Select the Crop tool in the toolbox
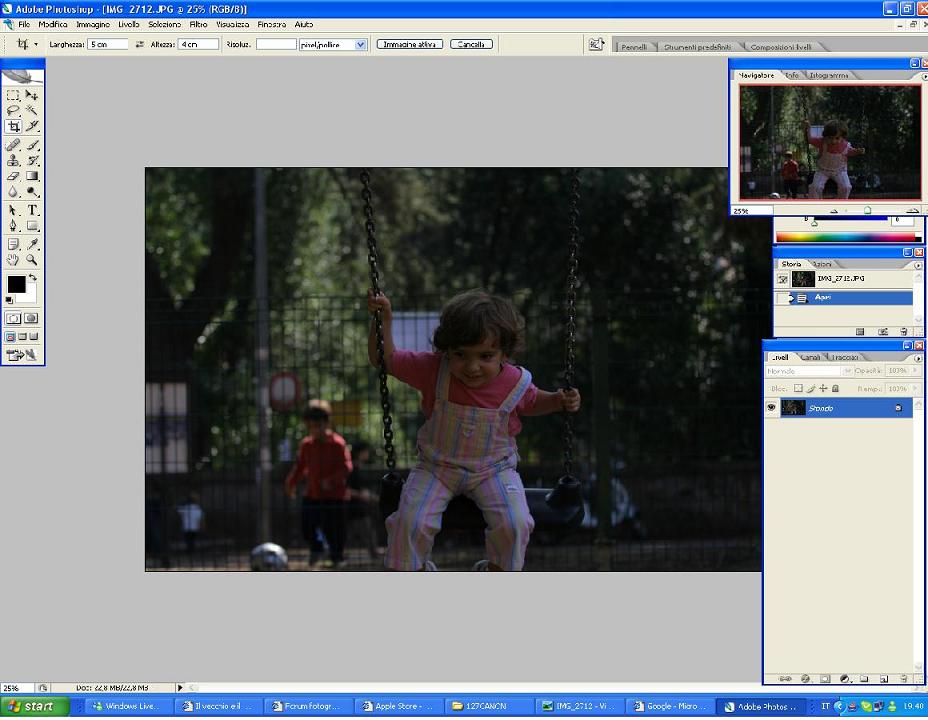The width and height of the screenshot is (928, 720). point(13,127)
